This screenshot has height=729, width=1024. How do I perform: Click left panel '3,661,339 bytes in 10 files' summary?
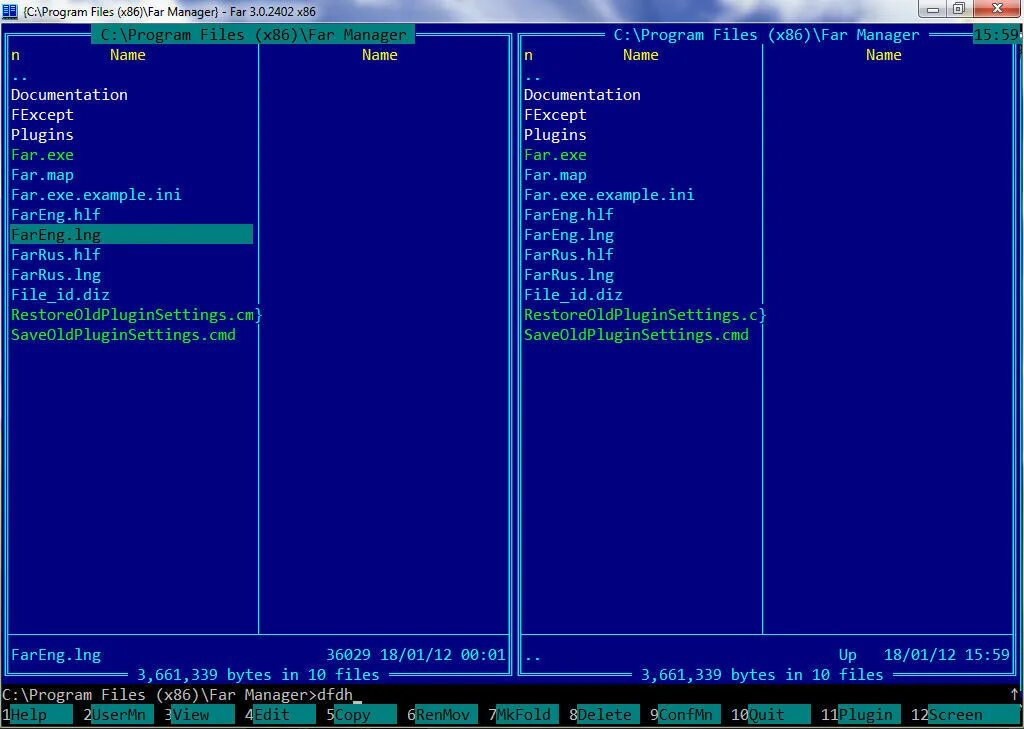point(258,674)
